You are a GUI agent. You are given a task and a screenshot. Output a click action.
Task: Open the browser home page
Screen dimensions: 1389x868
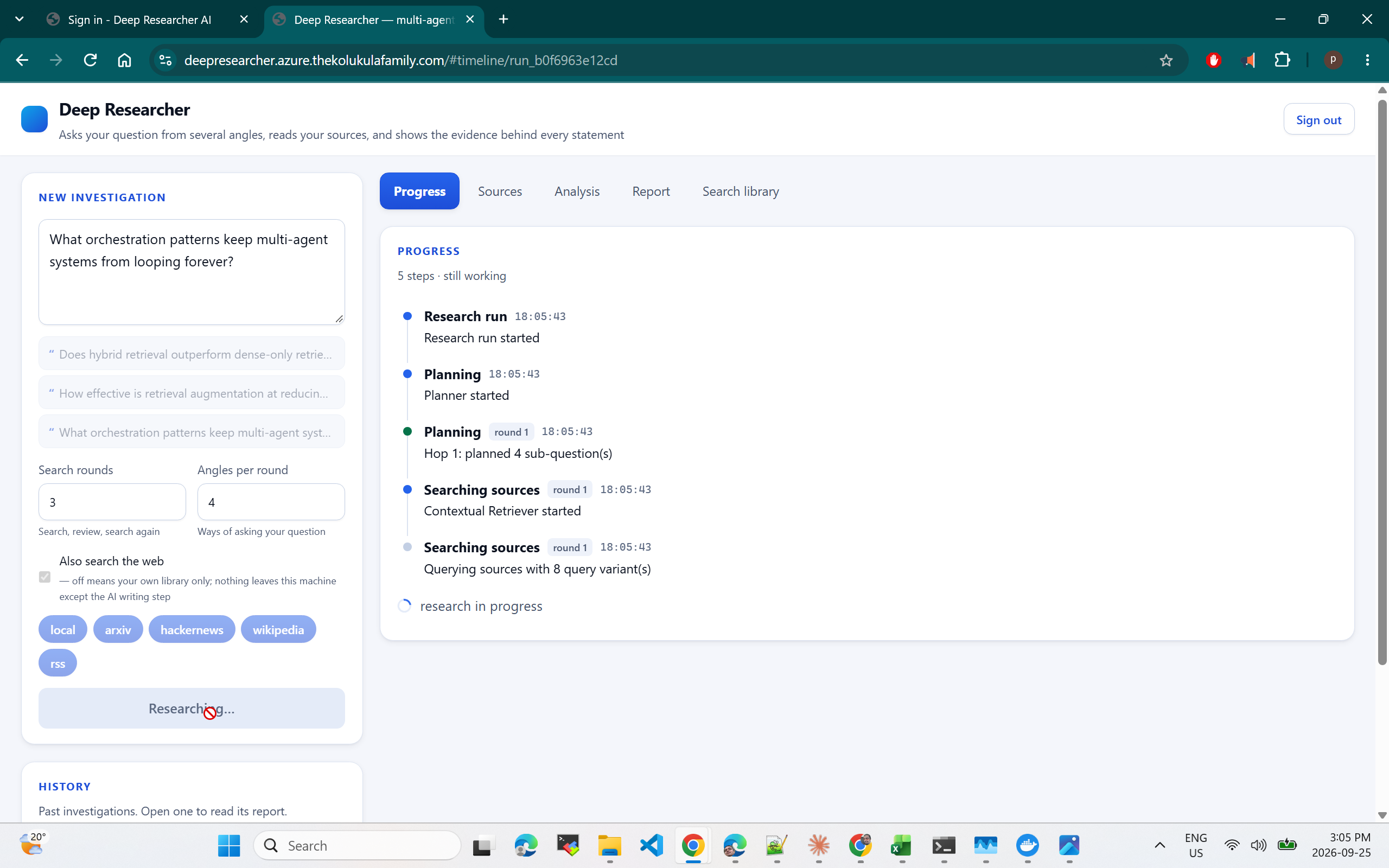[x=125, y=60]
